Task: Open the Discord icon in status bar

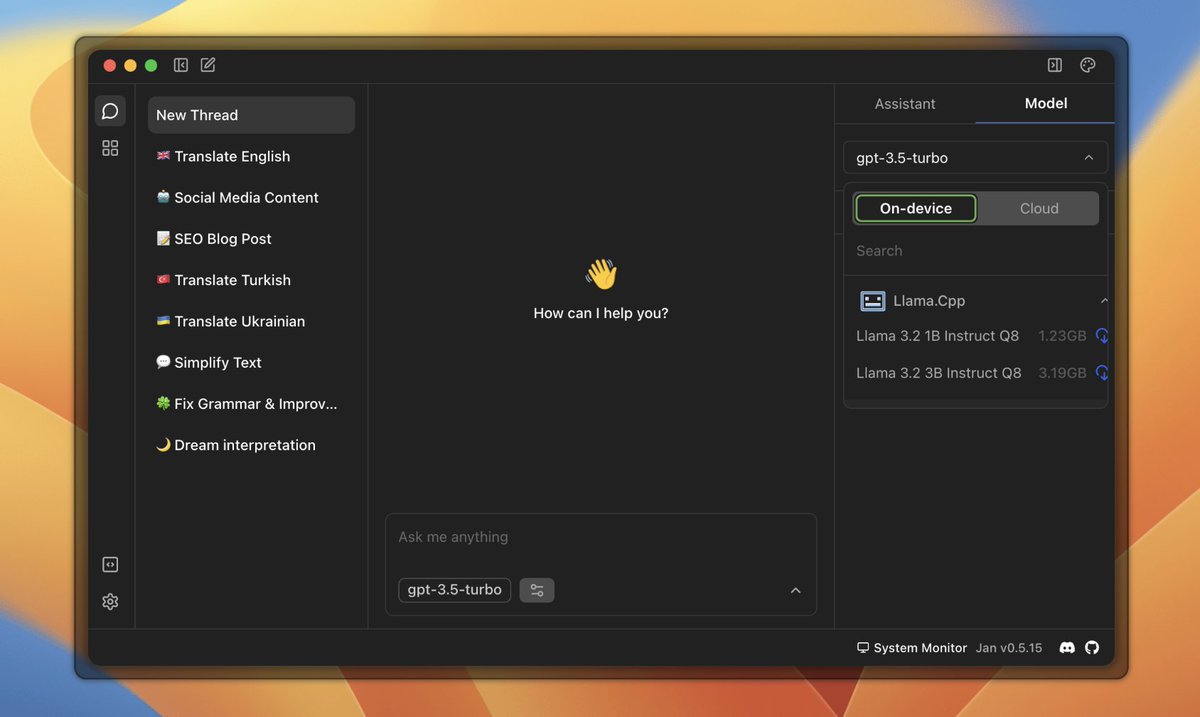Action: (x=1067, y=648)
